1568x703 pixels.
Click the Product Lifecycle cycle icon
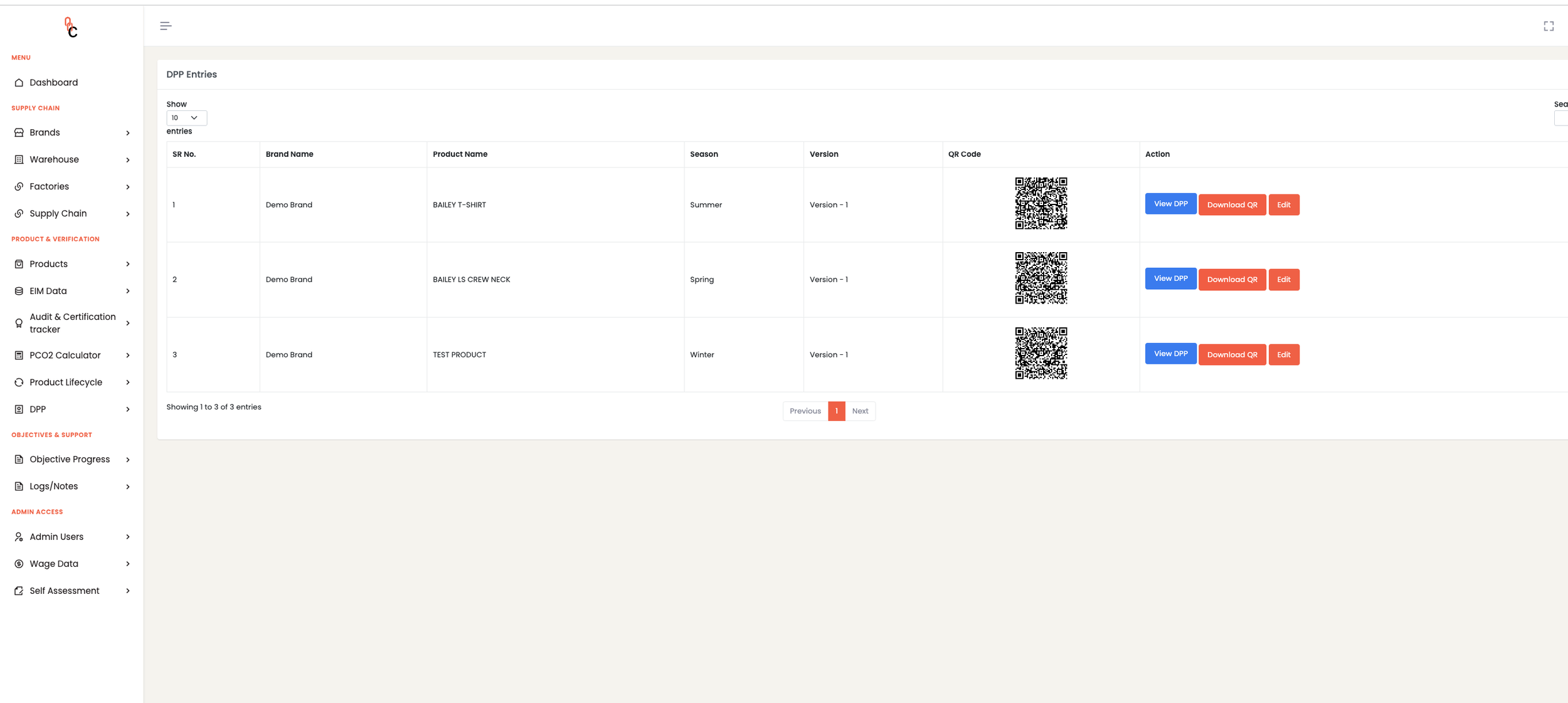19,383
